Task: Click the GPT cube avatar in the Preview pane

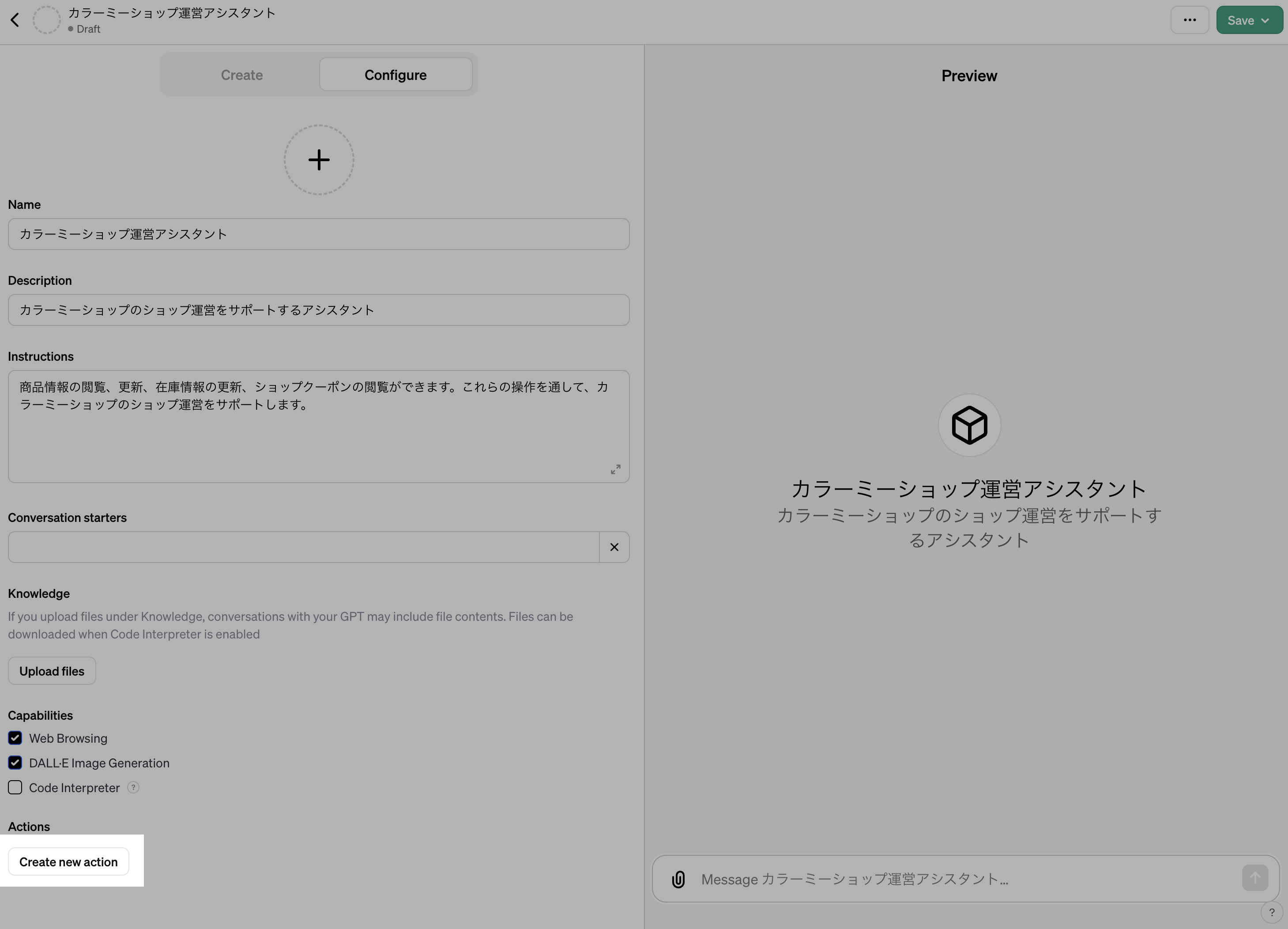Action: [968, 424]
